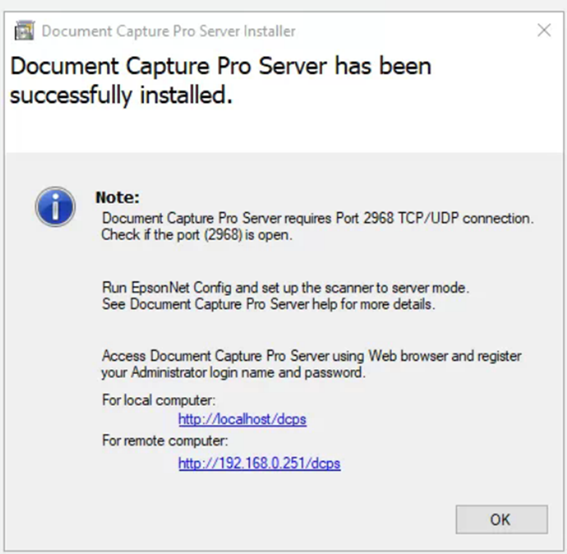Click the 'See Document Capture Pro Server help' line
The width and height of the screenshot is (567, 554).
click(x=268, y=304)
